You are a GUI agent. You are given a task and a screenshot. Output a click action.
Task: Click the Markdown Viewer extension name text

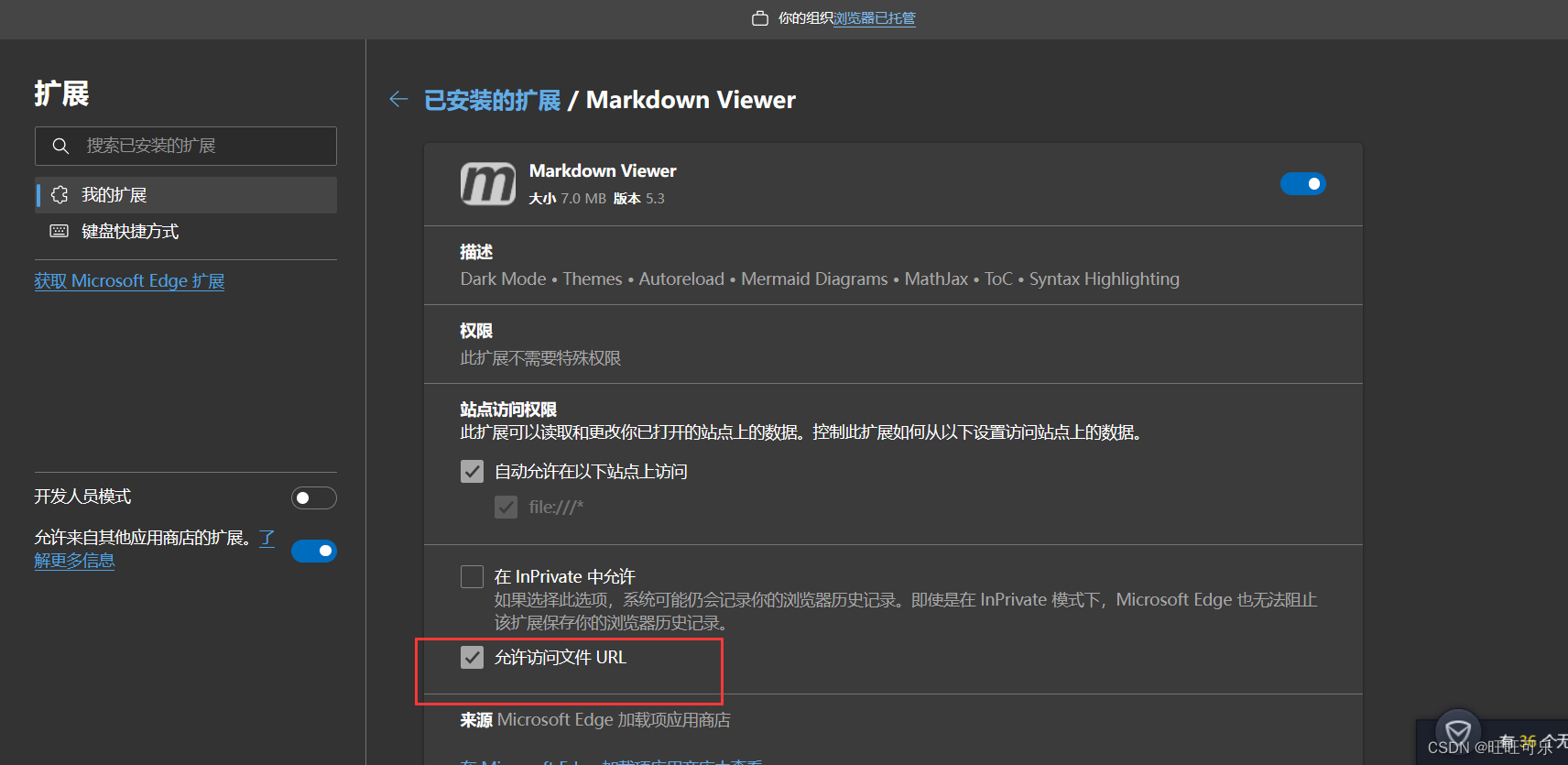pos(603,171)
